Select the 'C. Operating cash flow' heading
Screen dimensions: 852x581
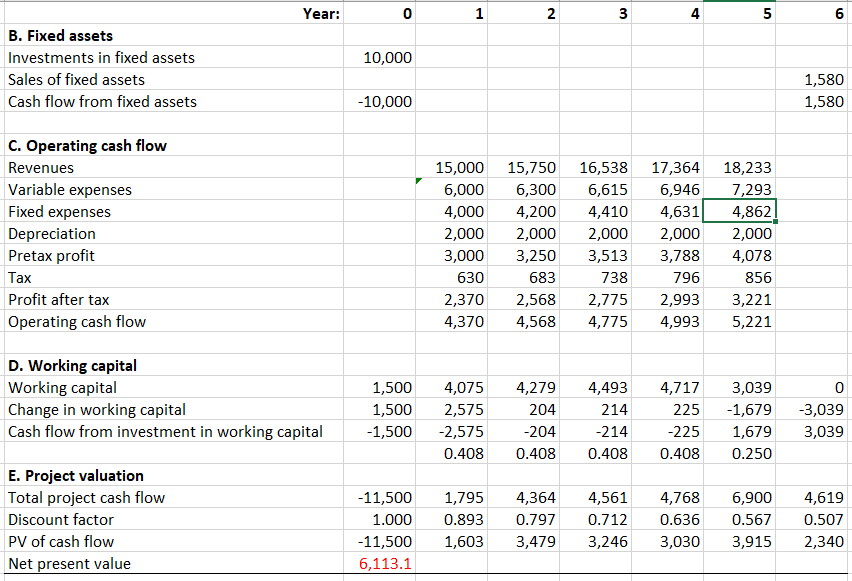click(87, 146)
